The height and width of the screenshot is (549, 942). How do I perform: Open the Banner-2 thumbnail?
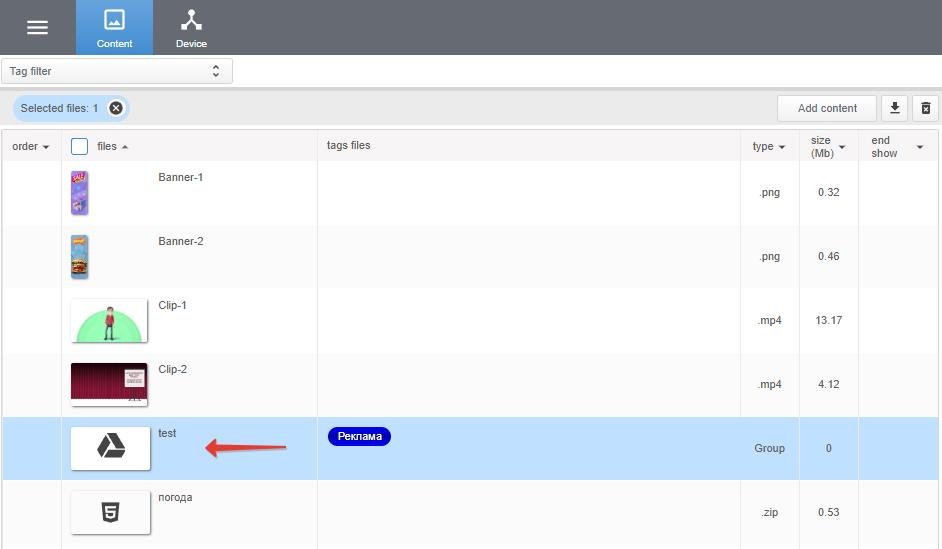[79, 257]
